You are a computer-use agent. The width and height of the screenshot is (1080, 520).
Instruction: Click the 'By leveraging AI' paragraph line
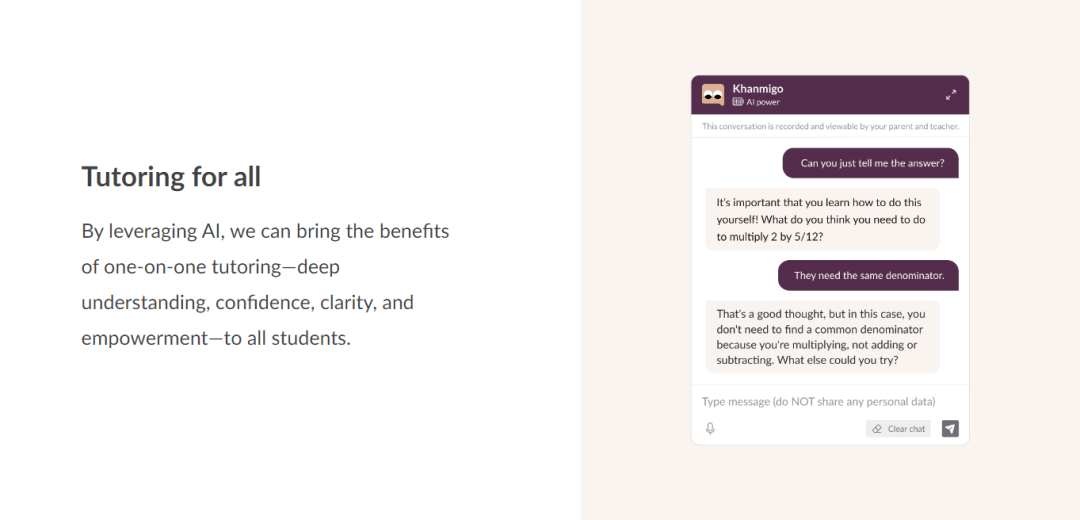[x=265, y=231]
